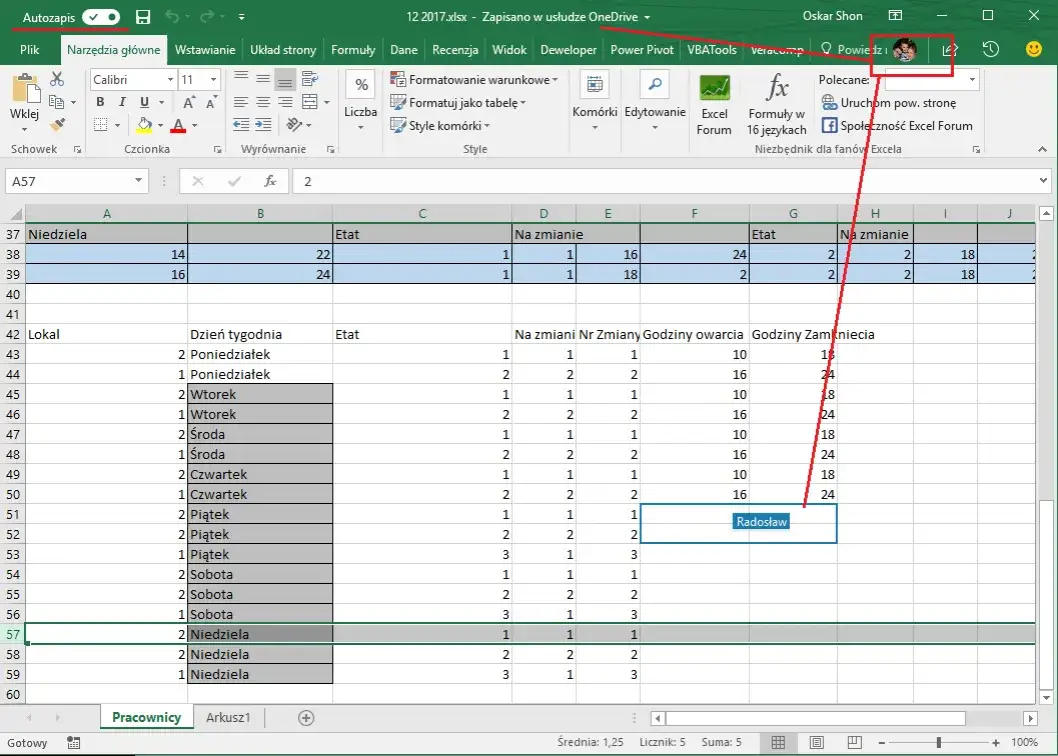The height and width of the screenshot is (756, 1058).
Task: Toggle bold formatting on selected cell
Action: point(100,103)
